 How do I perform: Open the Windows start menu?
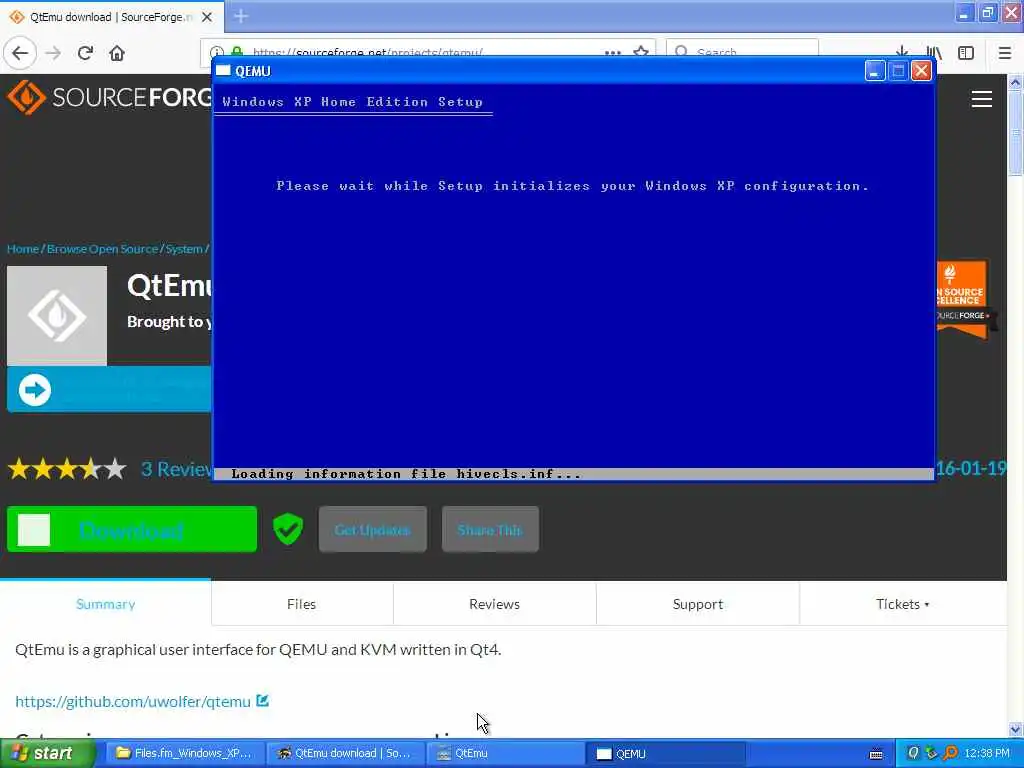[x=47, y=754]
